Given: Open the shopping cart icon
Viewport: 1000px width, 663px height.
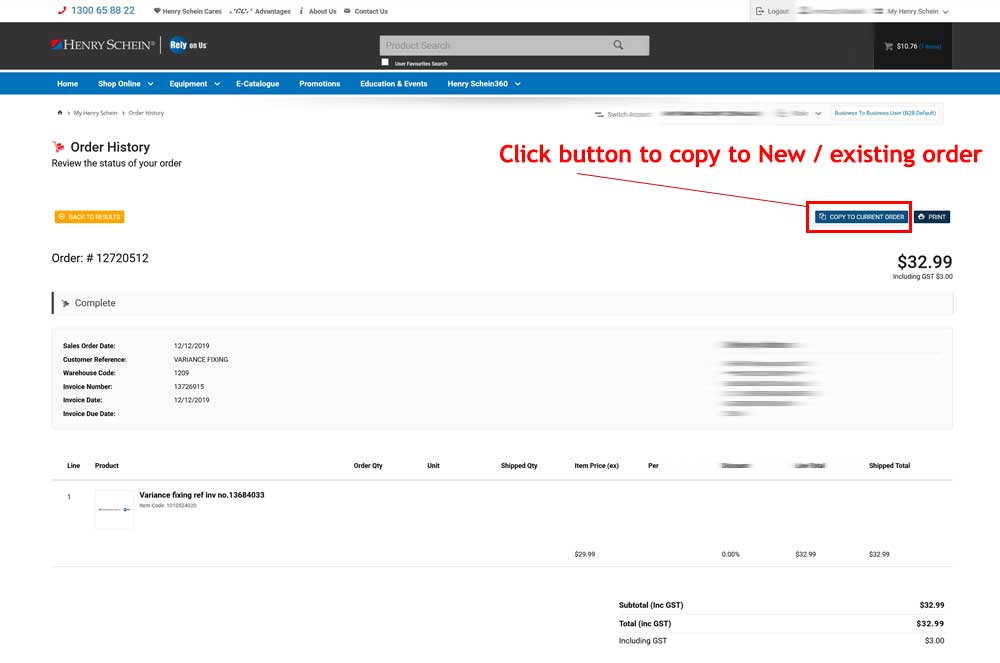Looking at the screenshot, I should click(888, 46).
